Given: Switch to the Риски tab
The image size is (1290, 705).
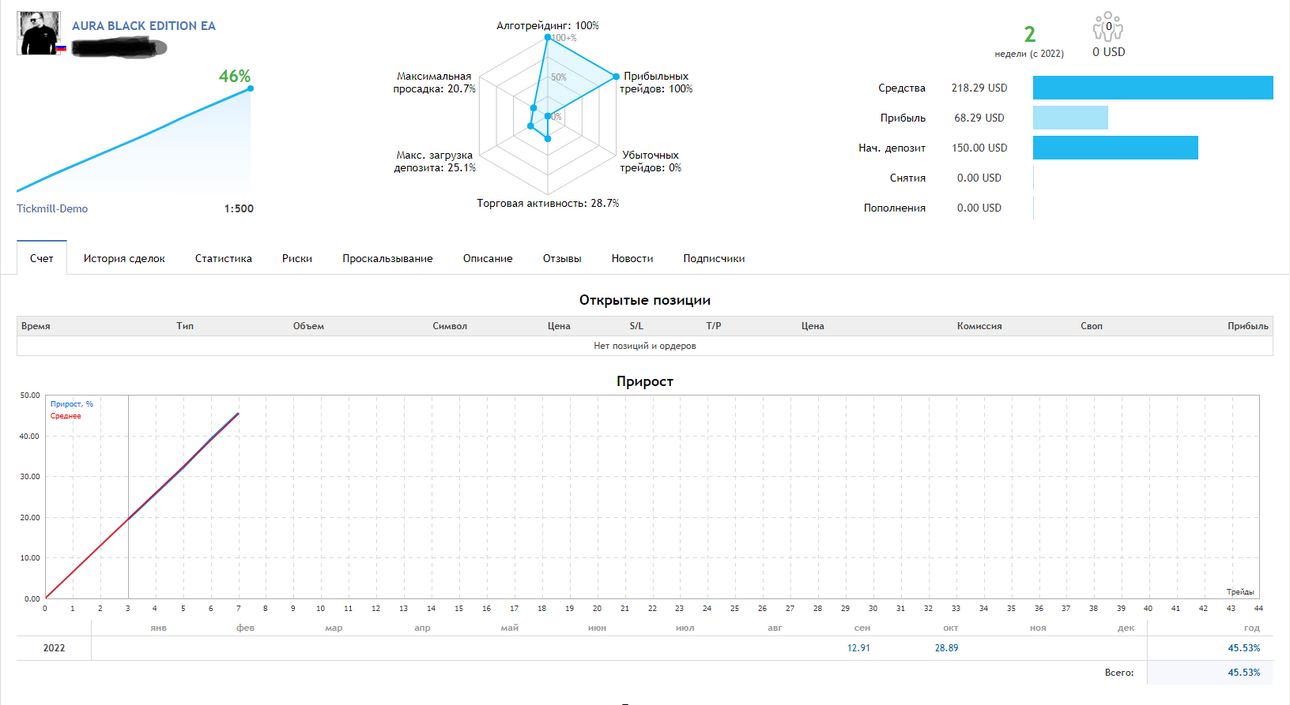Looking at the screenshot, I should pyautogui.click(x=297, y=258).
